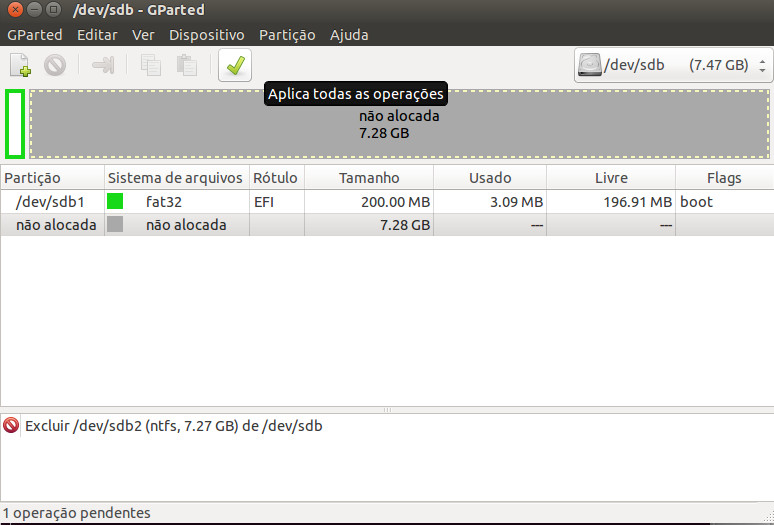
Task: Click the pane divider handle above operations list
Action: pyautogui.click(x=387, y=410)
